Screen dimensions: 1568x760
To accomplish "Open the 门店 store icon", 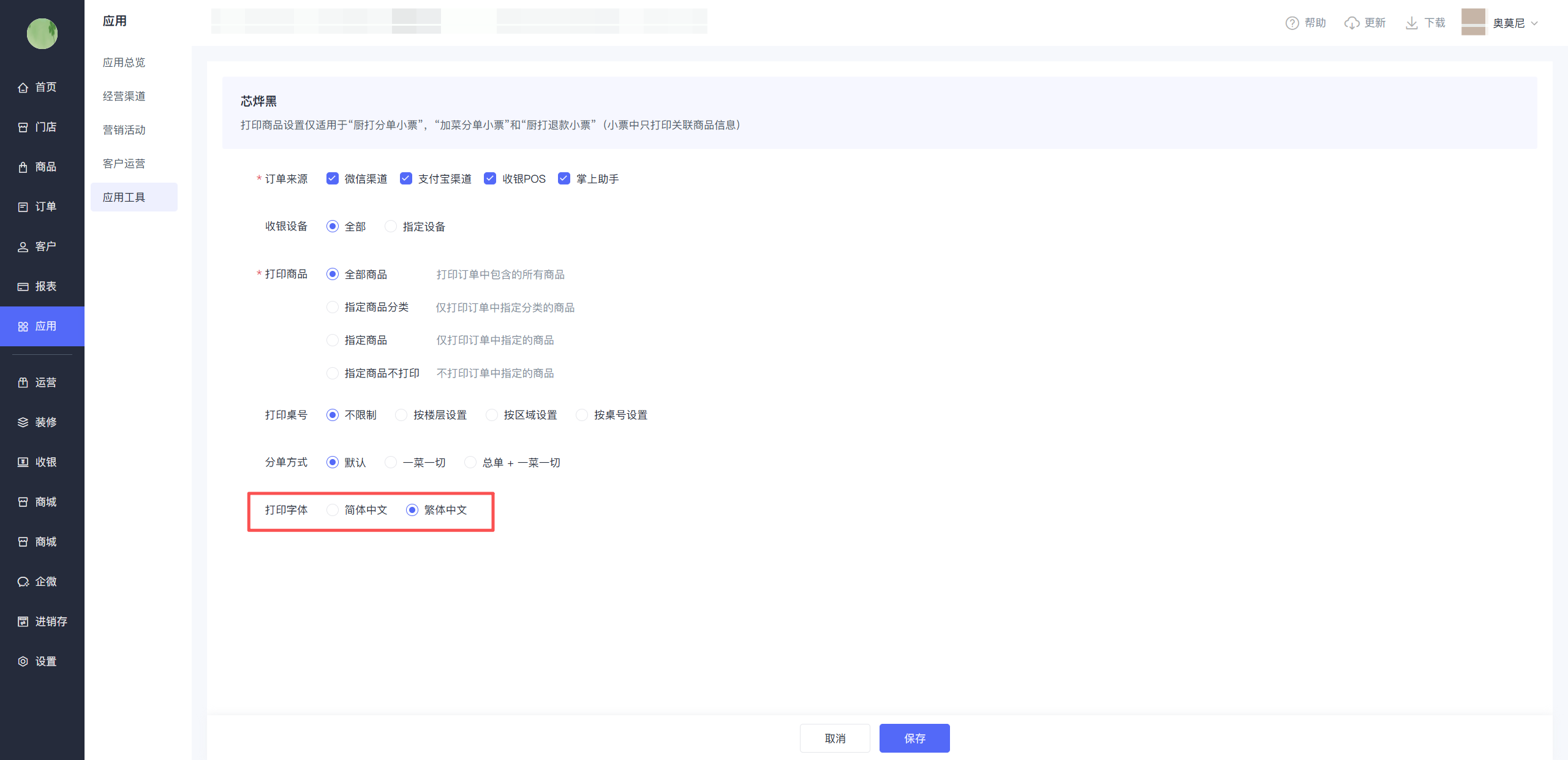I will click(x=23, y=127).
